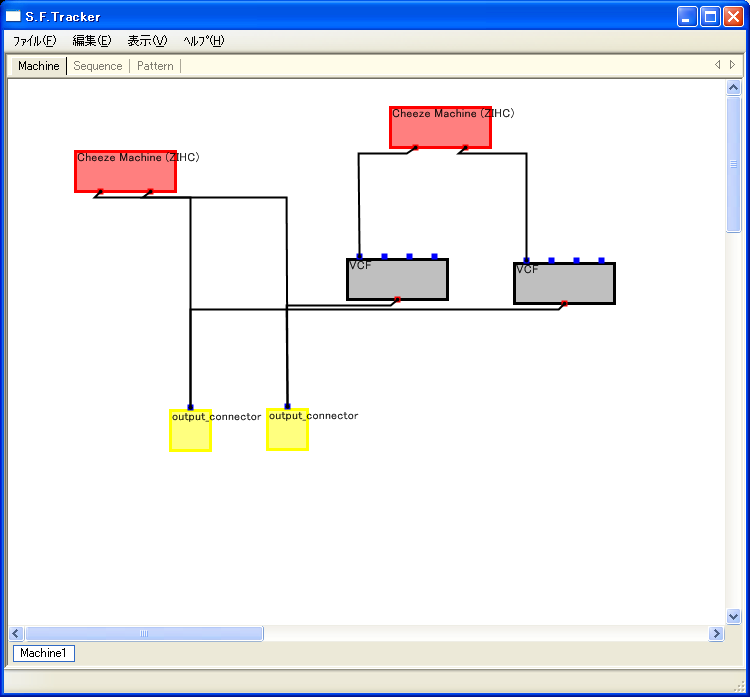Open the ヘルプ(H) menu
The height and width of the screenshot is (697, 750).
(204, 41)
